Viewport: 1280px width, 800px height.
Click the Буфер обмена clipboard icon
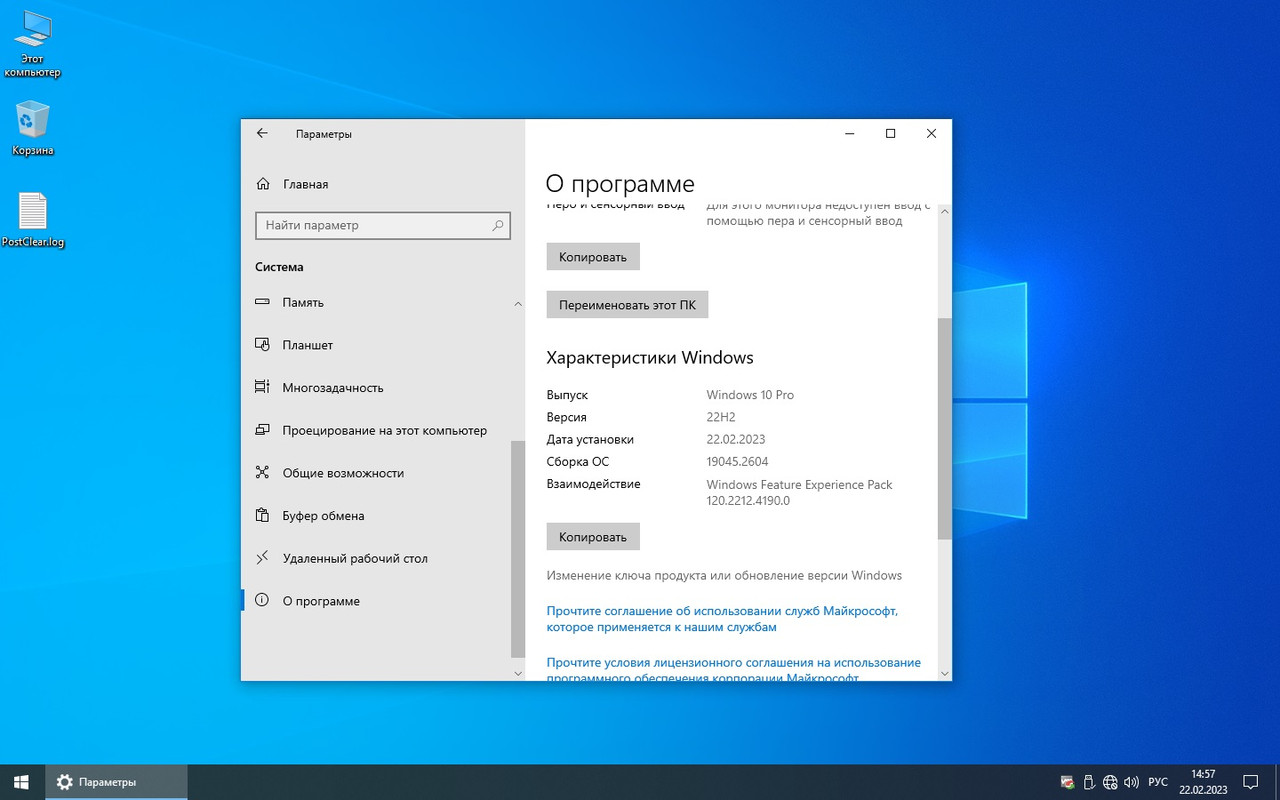point(262,516)
